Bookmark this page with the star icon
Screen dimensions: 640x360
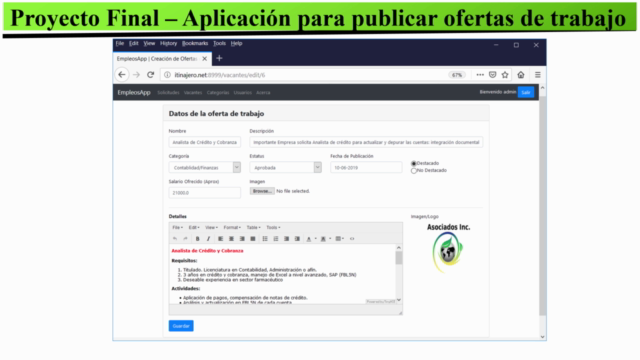coord(505,75)
